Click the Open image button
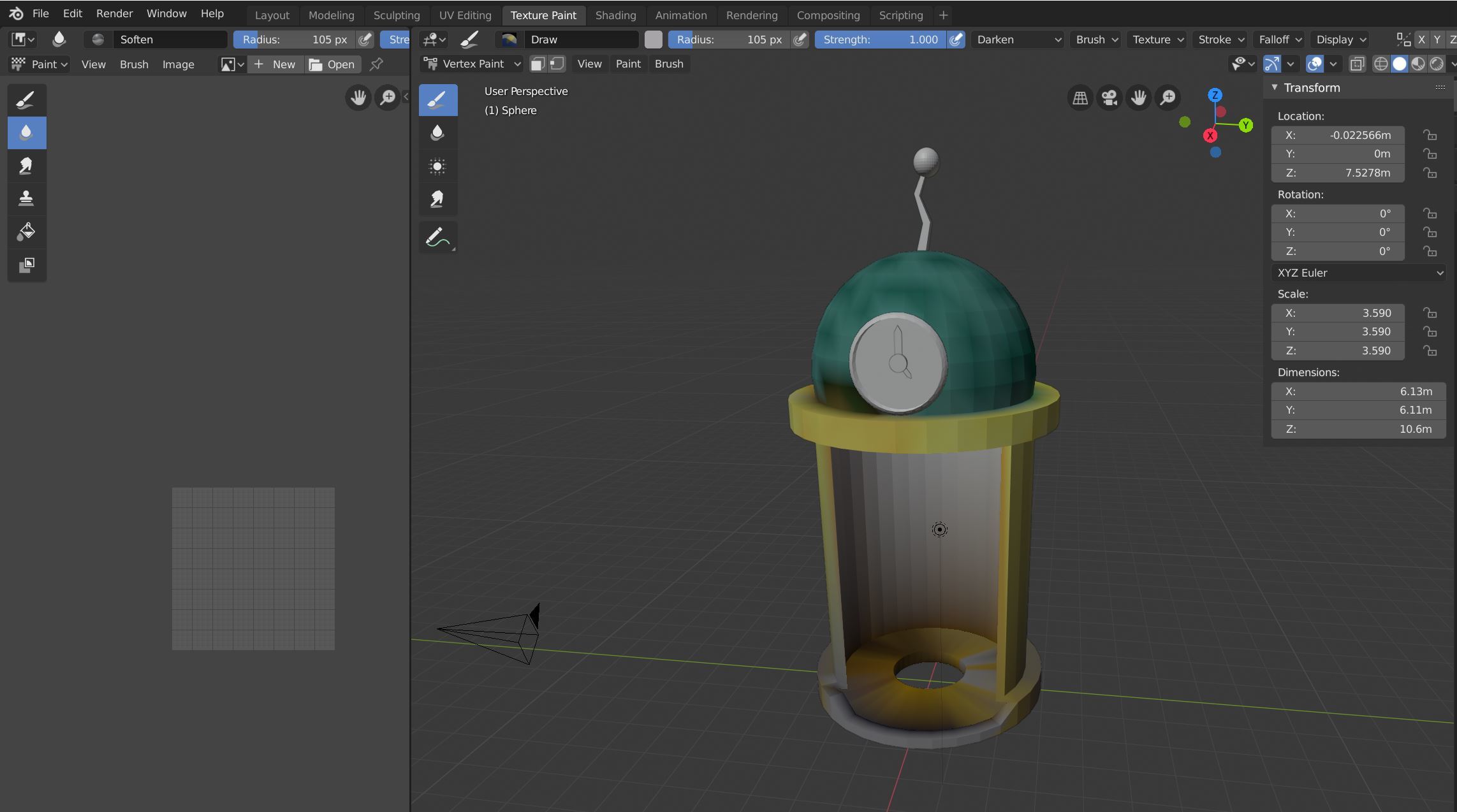Screen dimensions: 1457x812 (332, 64)
